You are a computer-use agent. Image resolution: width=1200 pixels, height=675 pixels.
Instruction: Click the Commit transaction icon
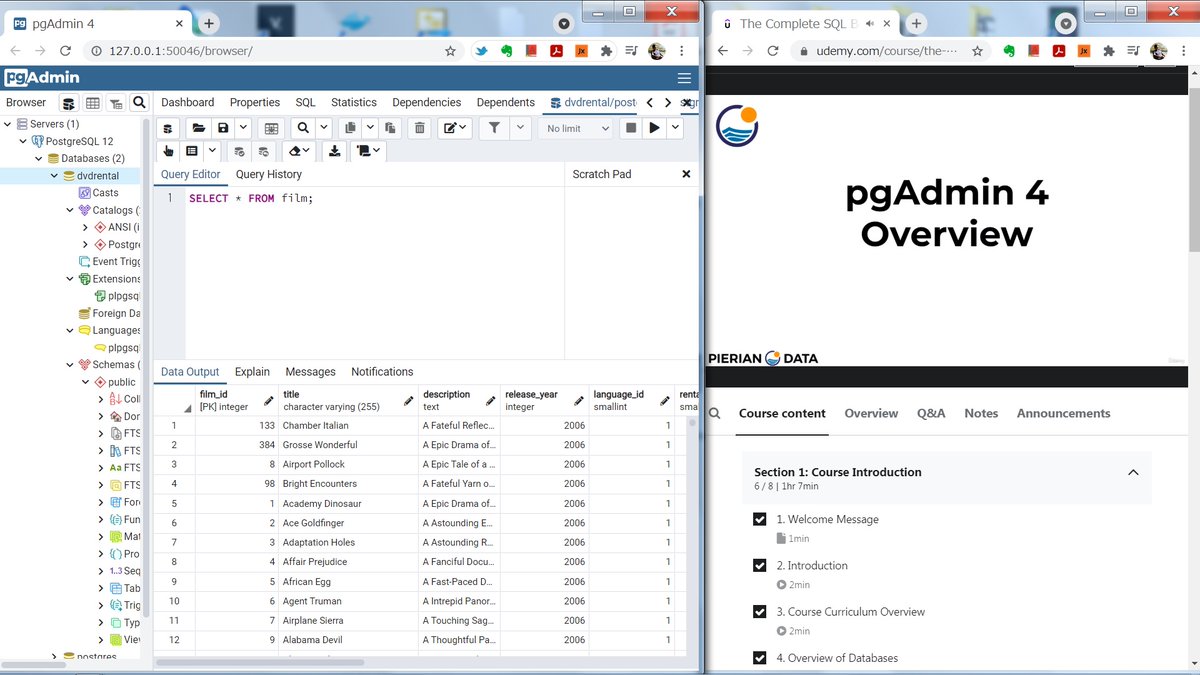239,152
